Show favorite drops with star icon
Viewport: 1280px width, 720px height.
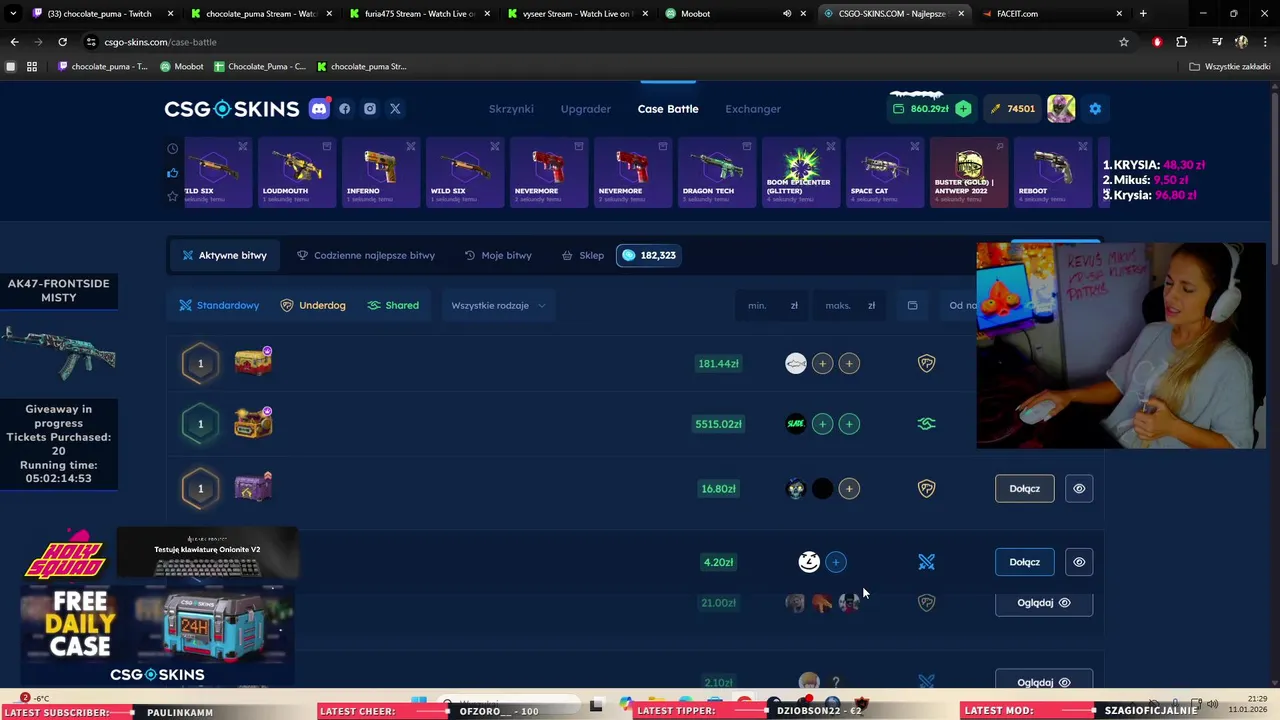tap(173, 196)
